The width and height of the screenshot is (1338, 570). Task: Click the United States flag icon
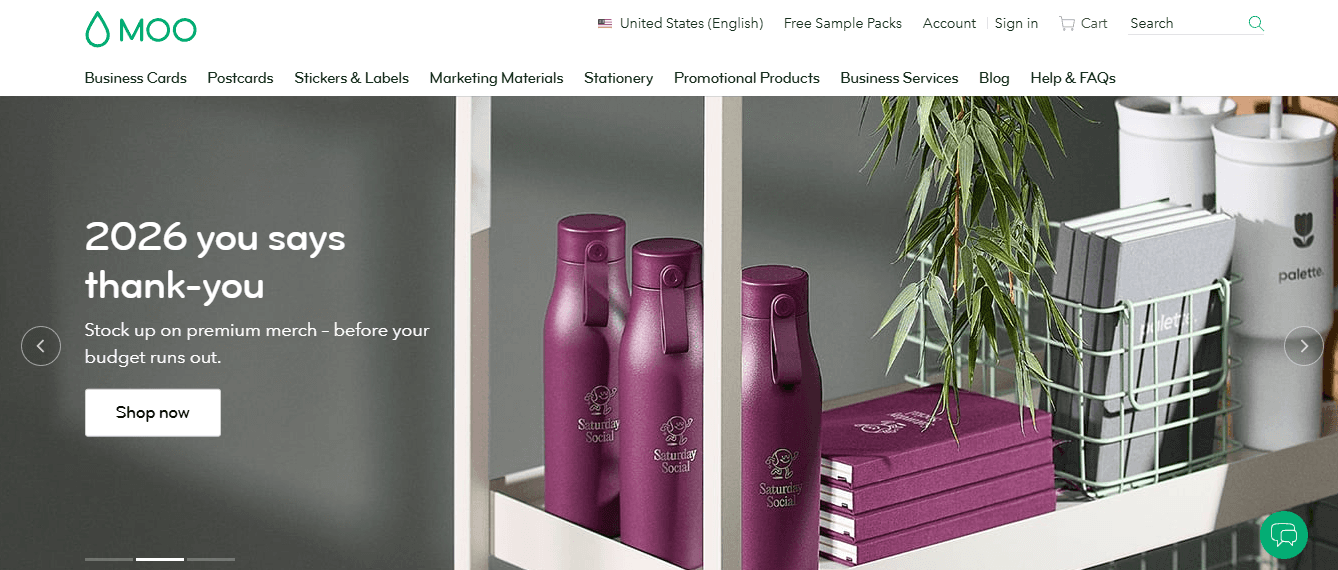click(605, 23)
